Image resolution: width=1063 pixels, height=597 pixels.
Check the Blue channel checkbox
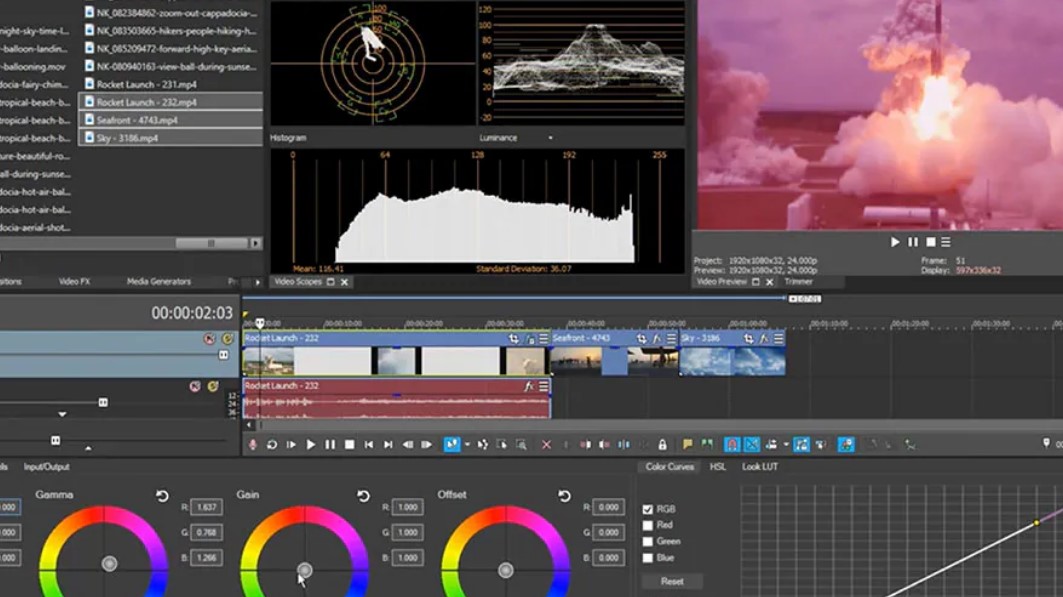[648, 558]
